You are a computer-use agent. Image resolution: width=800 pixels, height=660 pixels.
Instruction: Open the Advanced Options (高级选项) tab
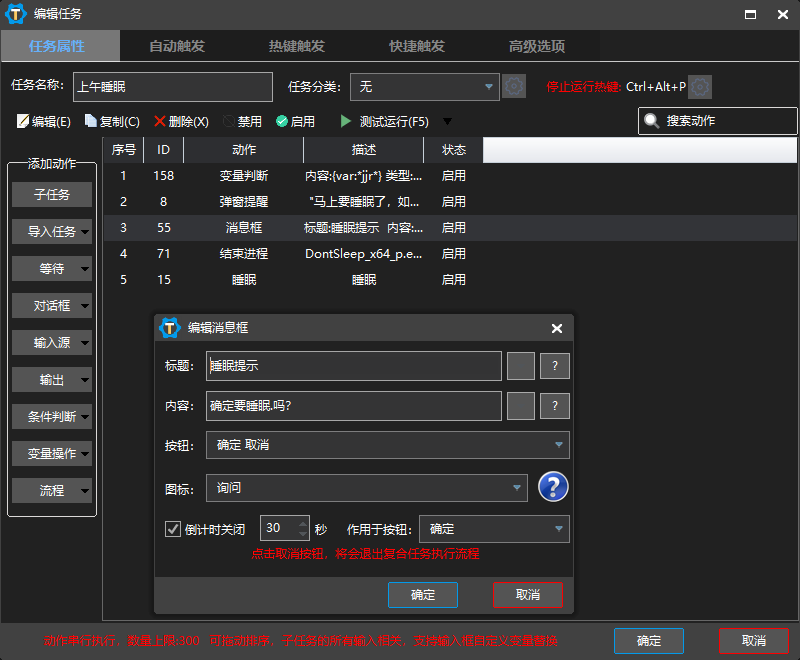pyautogui.click(x=537, y=46)
